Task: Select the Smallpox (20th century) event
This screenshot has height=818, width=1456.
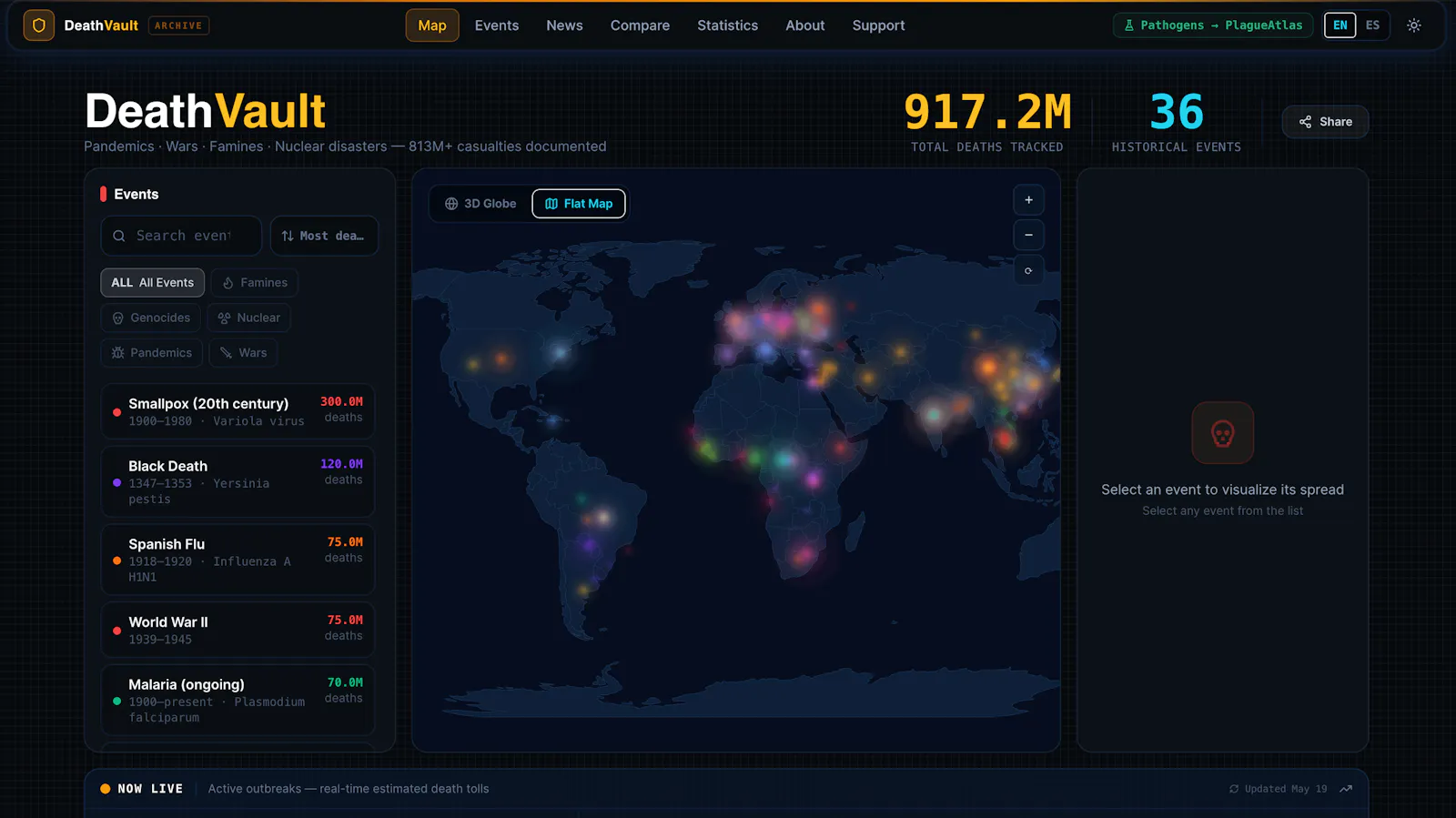Action: (x=238, y=411)
